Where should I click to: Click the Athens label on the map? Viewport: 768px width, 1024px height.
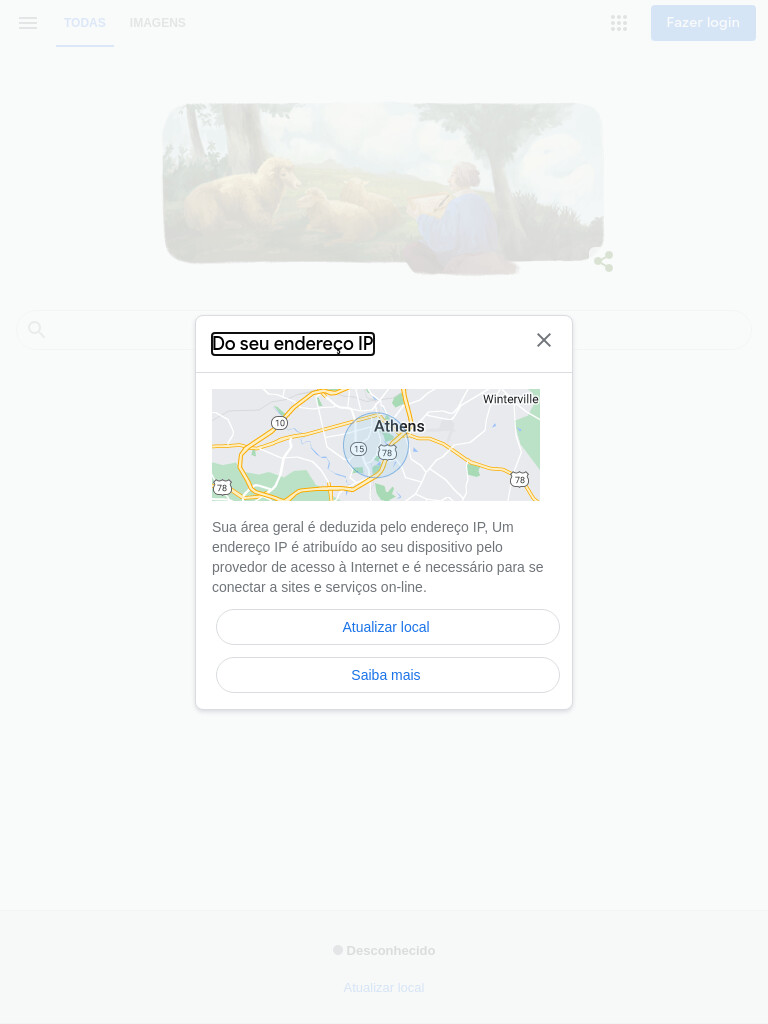(399, 426)
